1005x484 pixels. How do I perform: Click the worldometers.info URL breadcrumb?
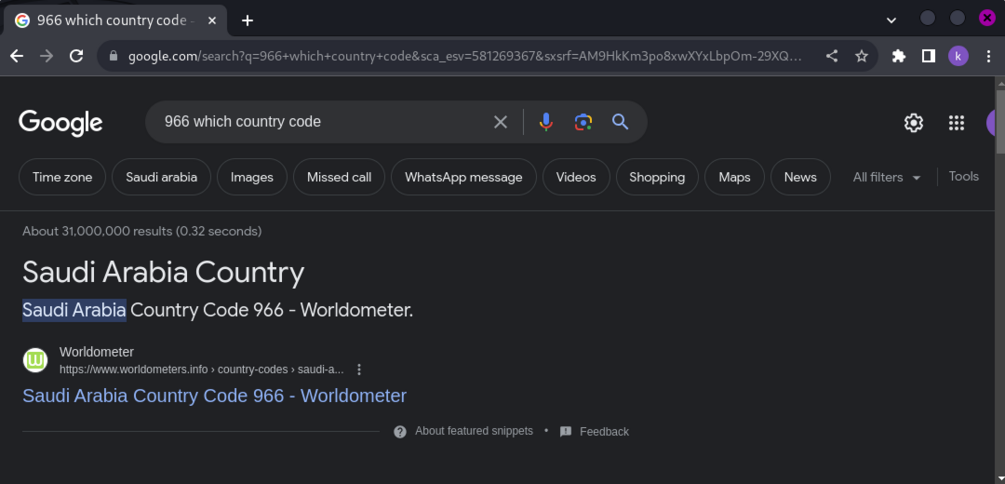click(x=201, y=370)
